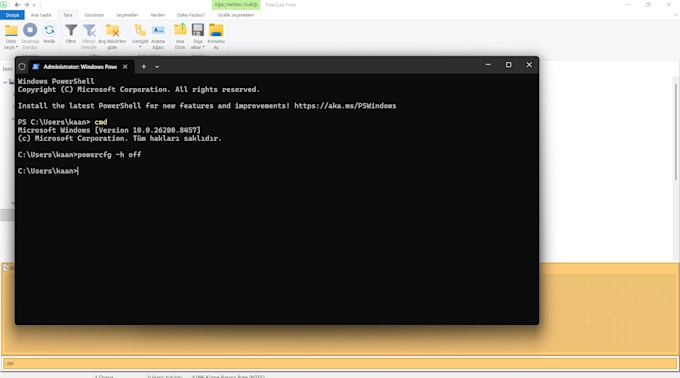Click the 'Copyright (C) Microsoft Corporation' line

139,89
